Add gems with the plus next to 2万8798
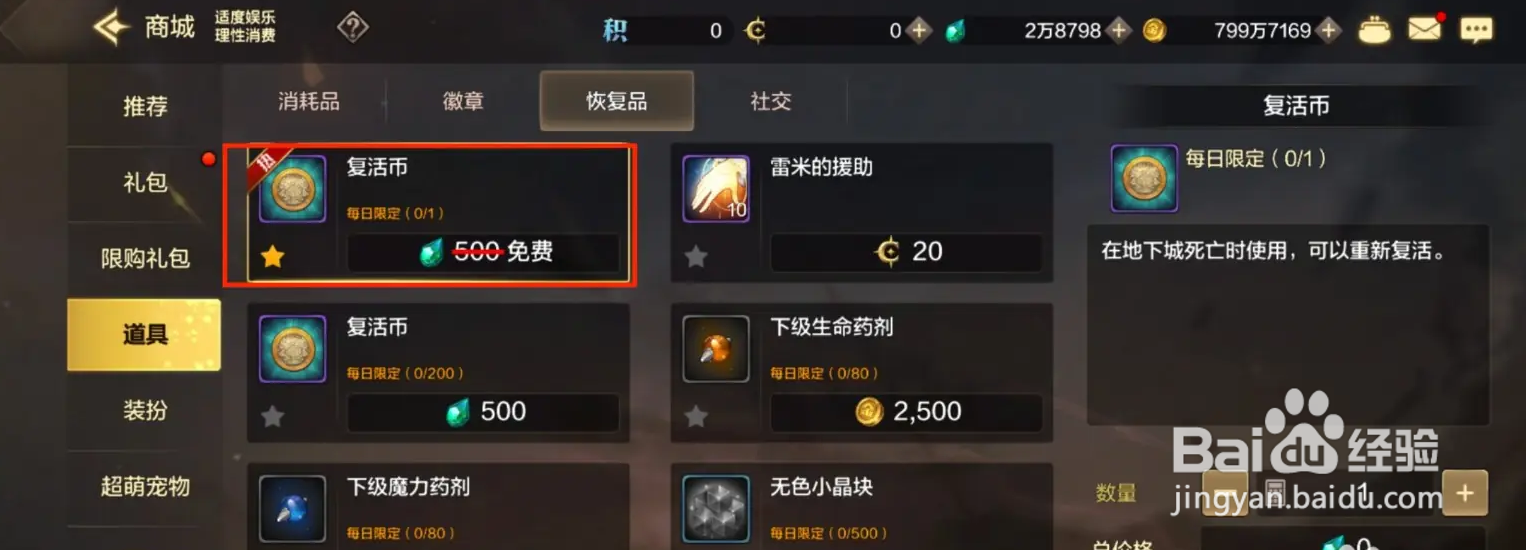 pyautogui.click(x=1118, y=31)
